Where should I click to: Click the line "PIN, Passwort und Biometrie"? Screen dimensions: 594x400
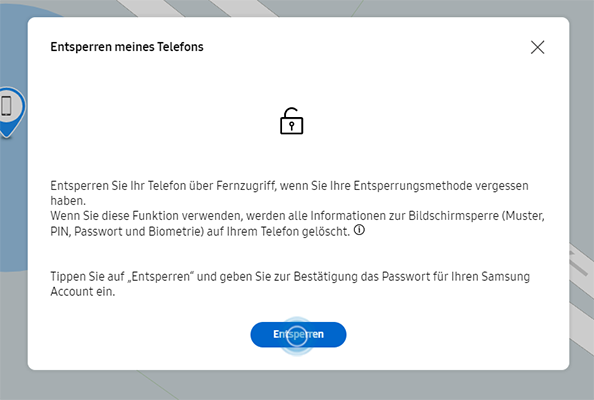click(200, 231)
